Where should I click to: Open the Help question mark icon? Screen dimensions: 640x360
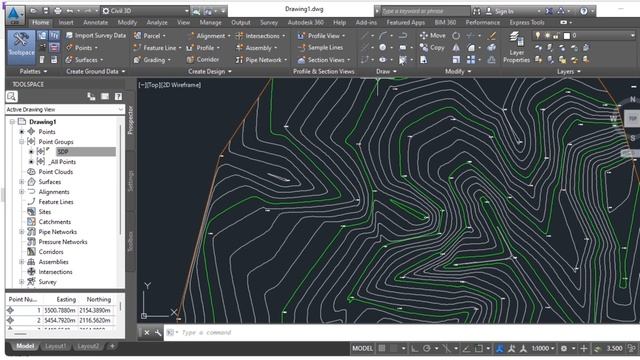[x=584, y=11]
